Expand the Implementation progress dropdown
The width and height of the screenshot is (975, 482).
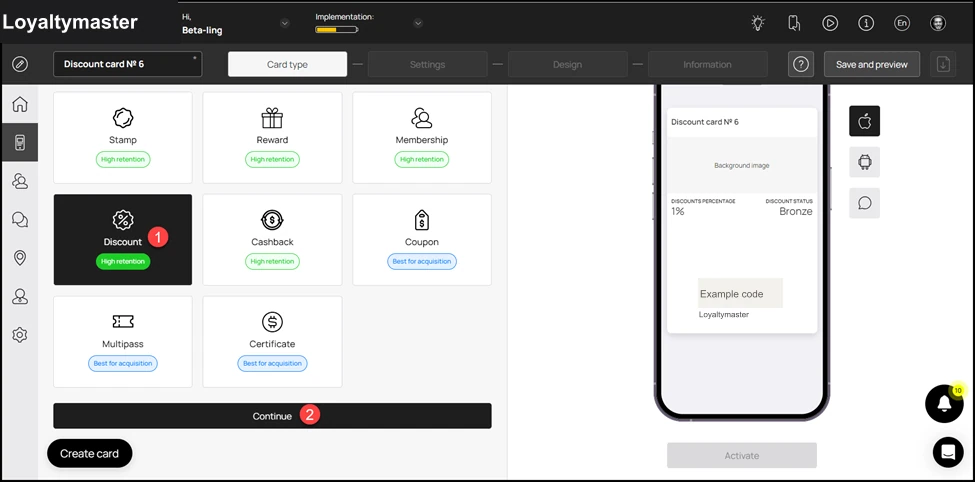(x=418, y=24)
